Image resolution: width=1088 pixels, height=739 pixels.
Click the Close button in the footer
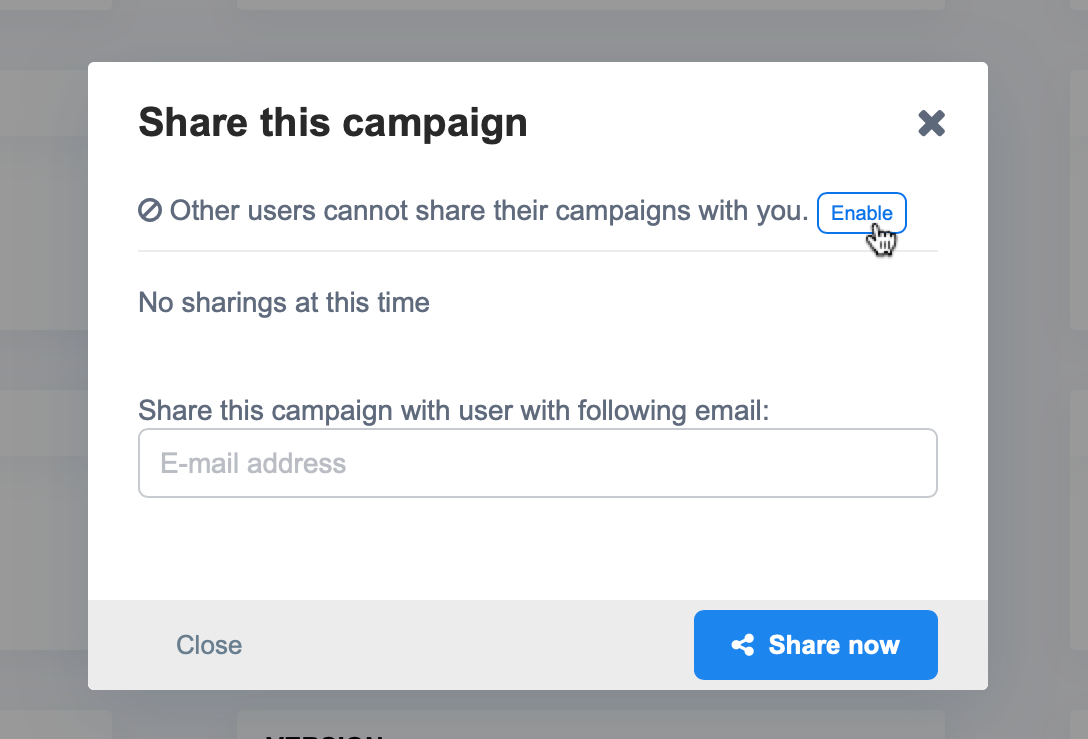[x=209, y=645]
